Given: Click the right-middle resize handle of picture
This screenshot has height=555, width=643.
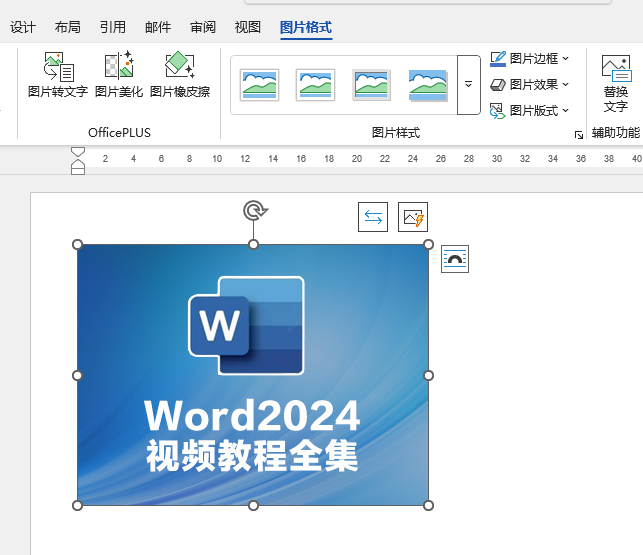Looking at the screenshot, I should (428, 375).
